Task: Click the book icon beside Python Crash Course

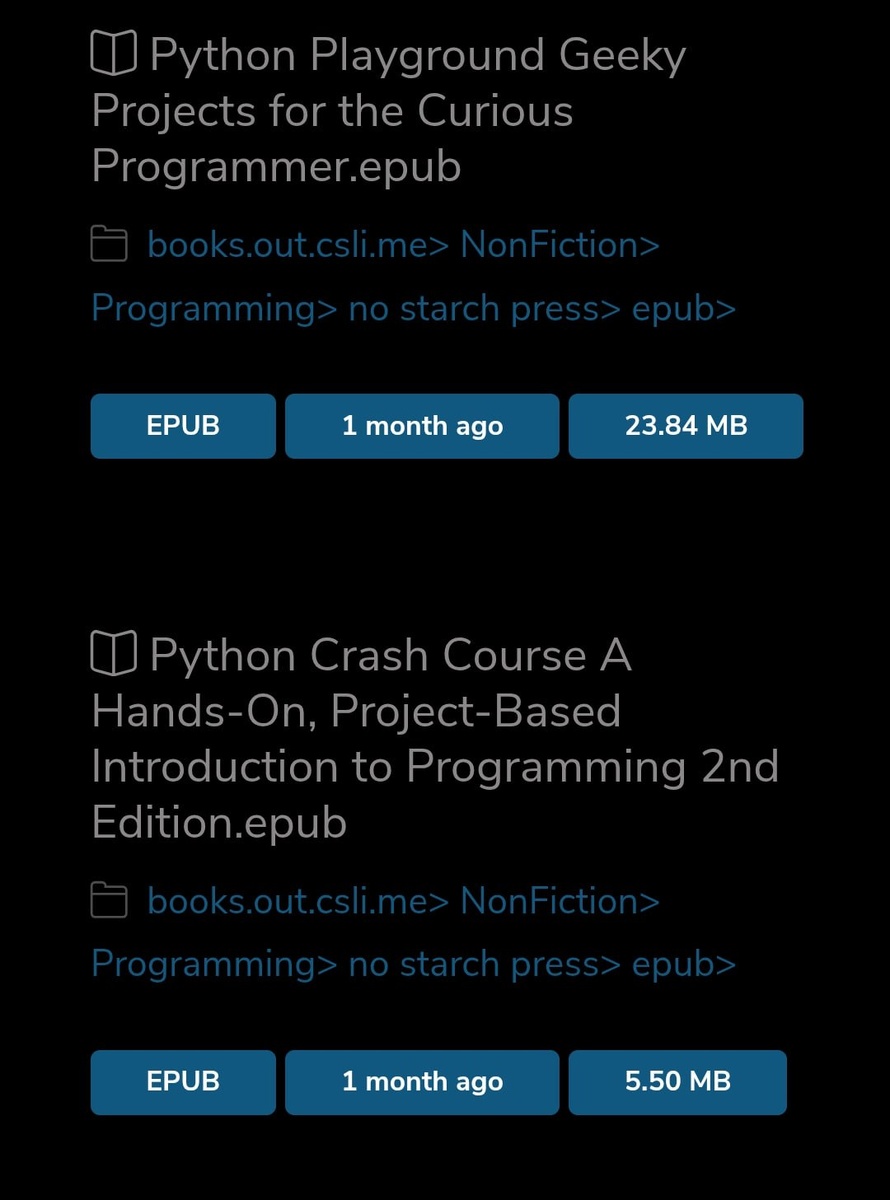Action: [113, 655]
